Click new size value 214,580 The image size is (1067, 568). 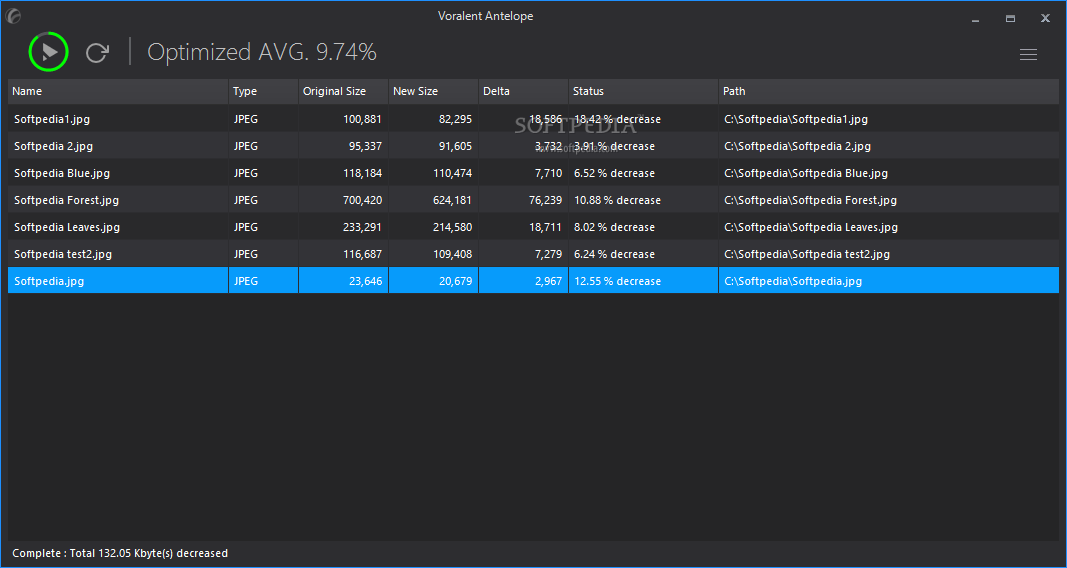(x=452, y=227)
